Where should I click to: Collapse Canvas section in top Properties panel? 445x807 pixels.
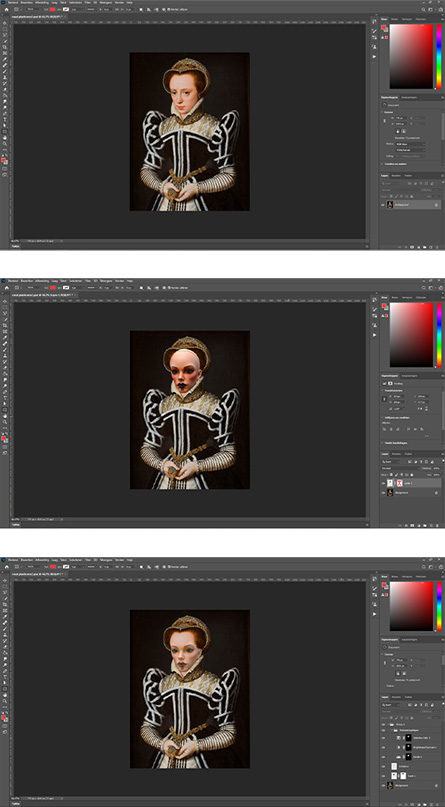click(383, 112)
